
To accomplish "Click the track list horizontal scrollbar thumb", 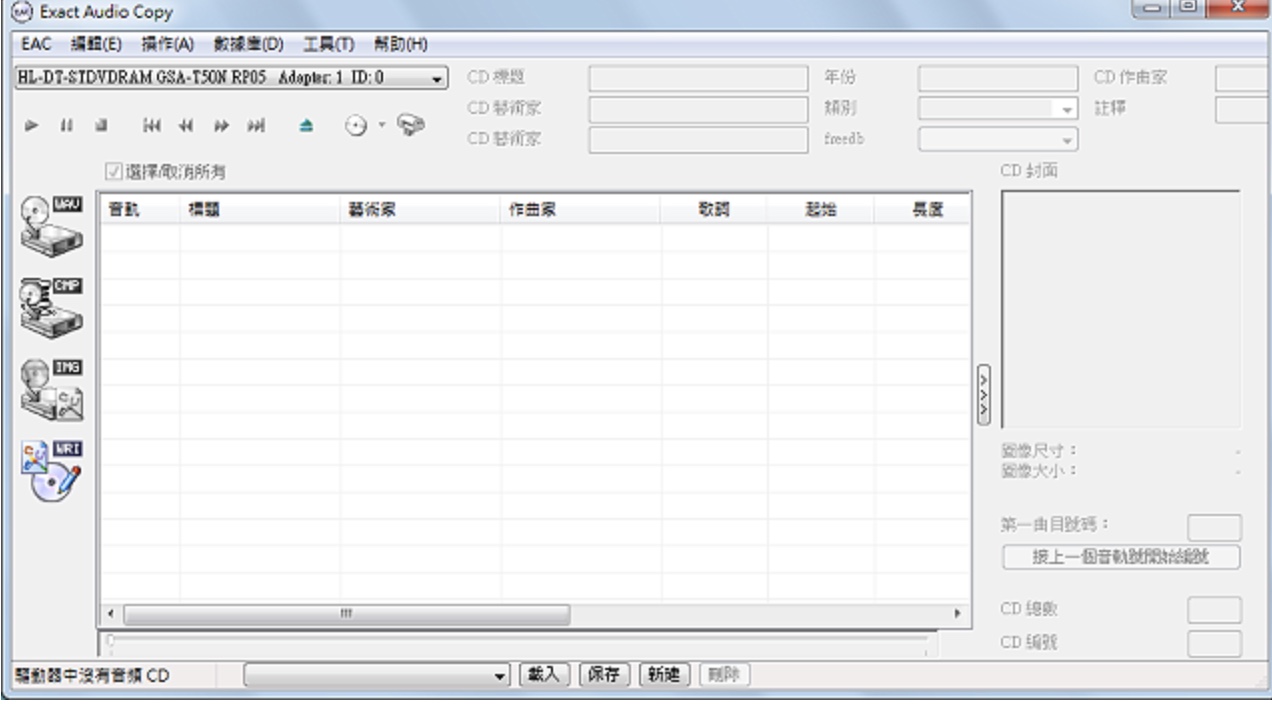I will click(x=347, y=613).
